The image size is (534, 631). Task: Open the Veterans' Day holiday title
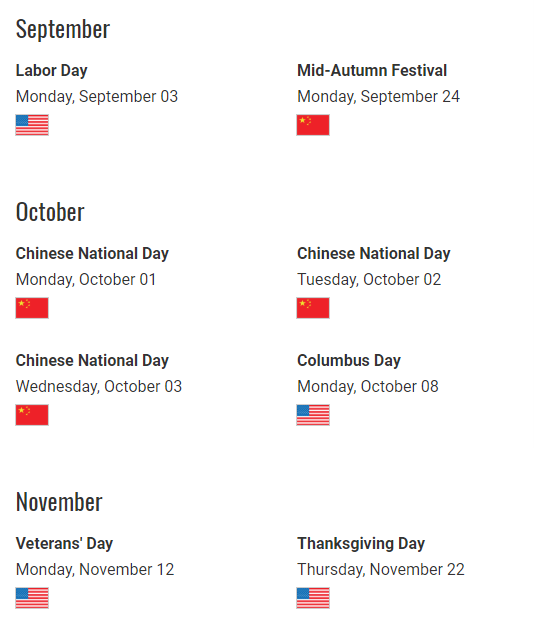pyautogui.click(x=64, y=544)
